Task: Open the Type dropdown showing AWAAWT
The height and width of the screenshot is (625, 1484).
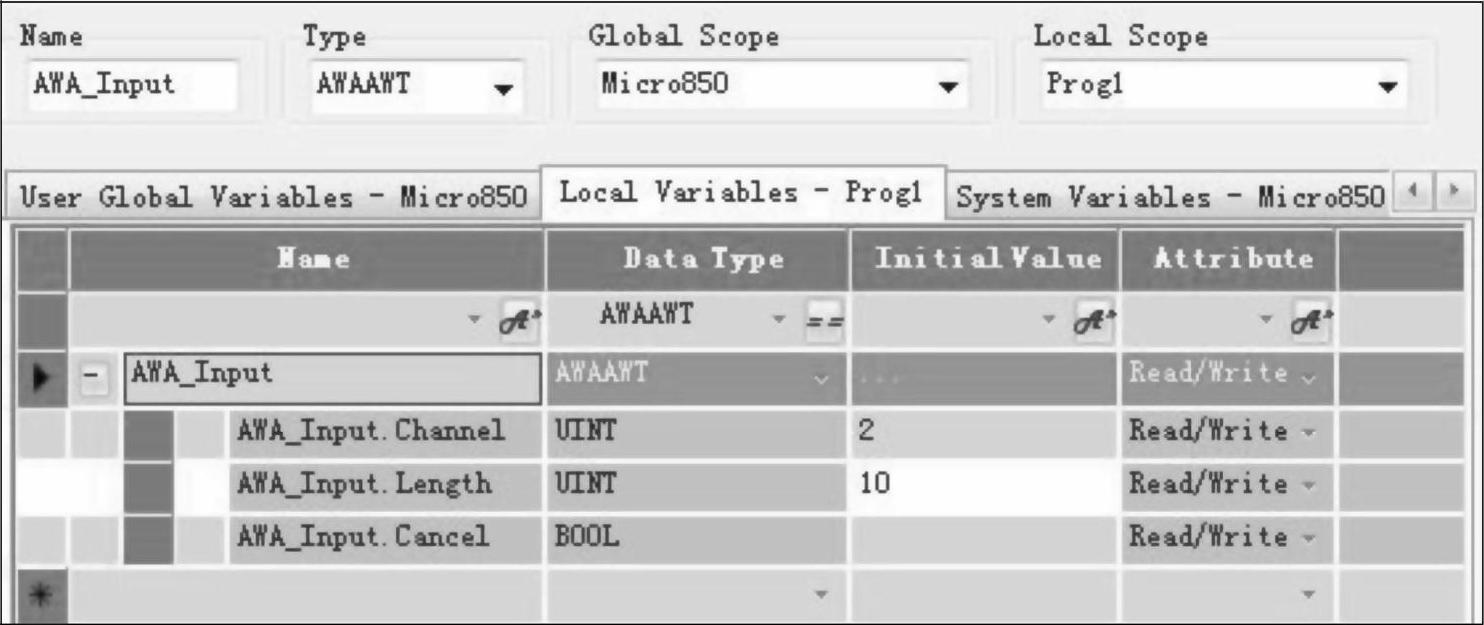Action: [504, 87]
